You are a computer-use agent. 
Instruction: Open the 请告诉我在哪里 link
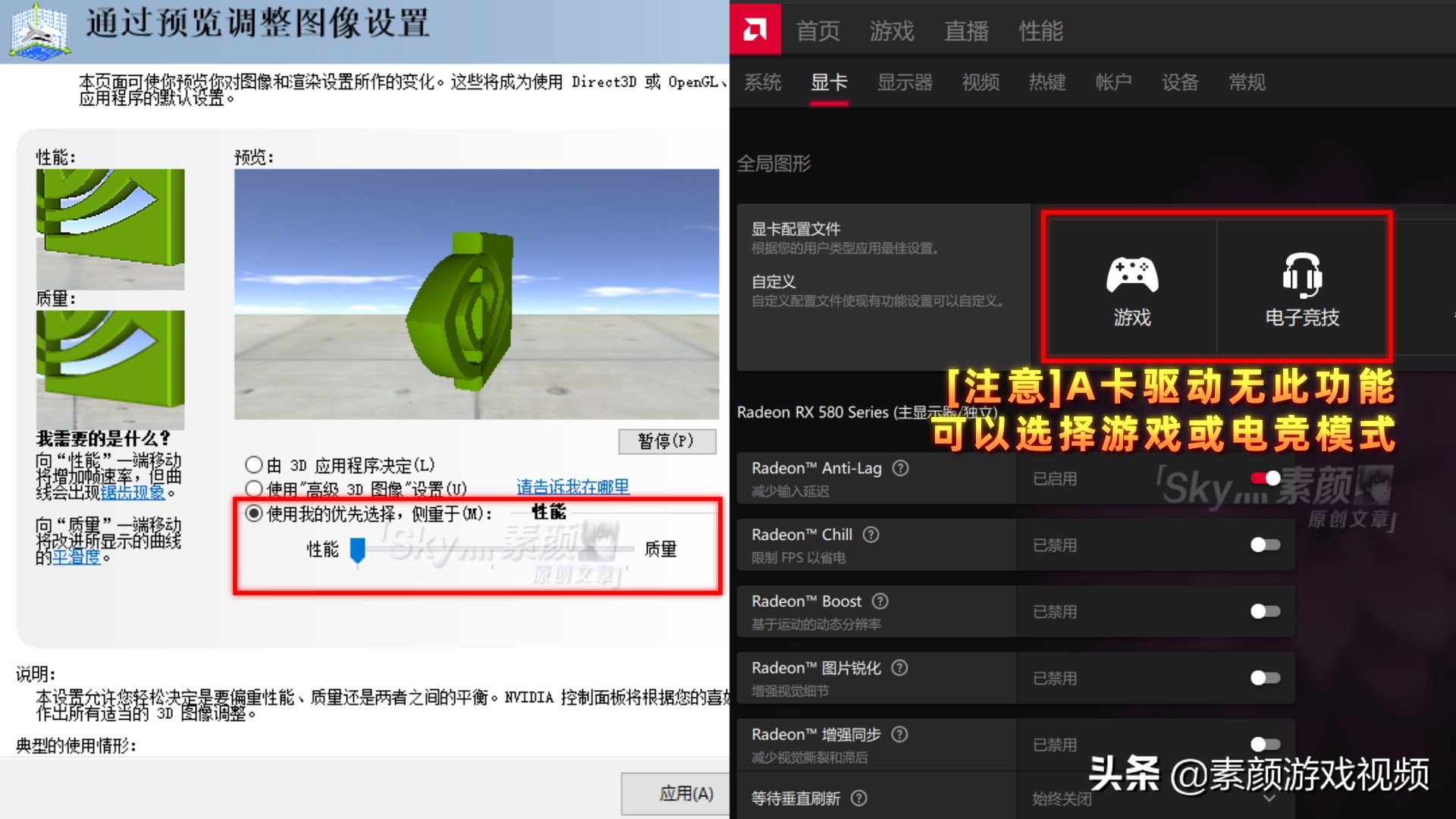(573, 487)
